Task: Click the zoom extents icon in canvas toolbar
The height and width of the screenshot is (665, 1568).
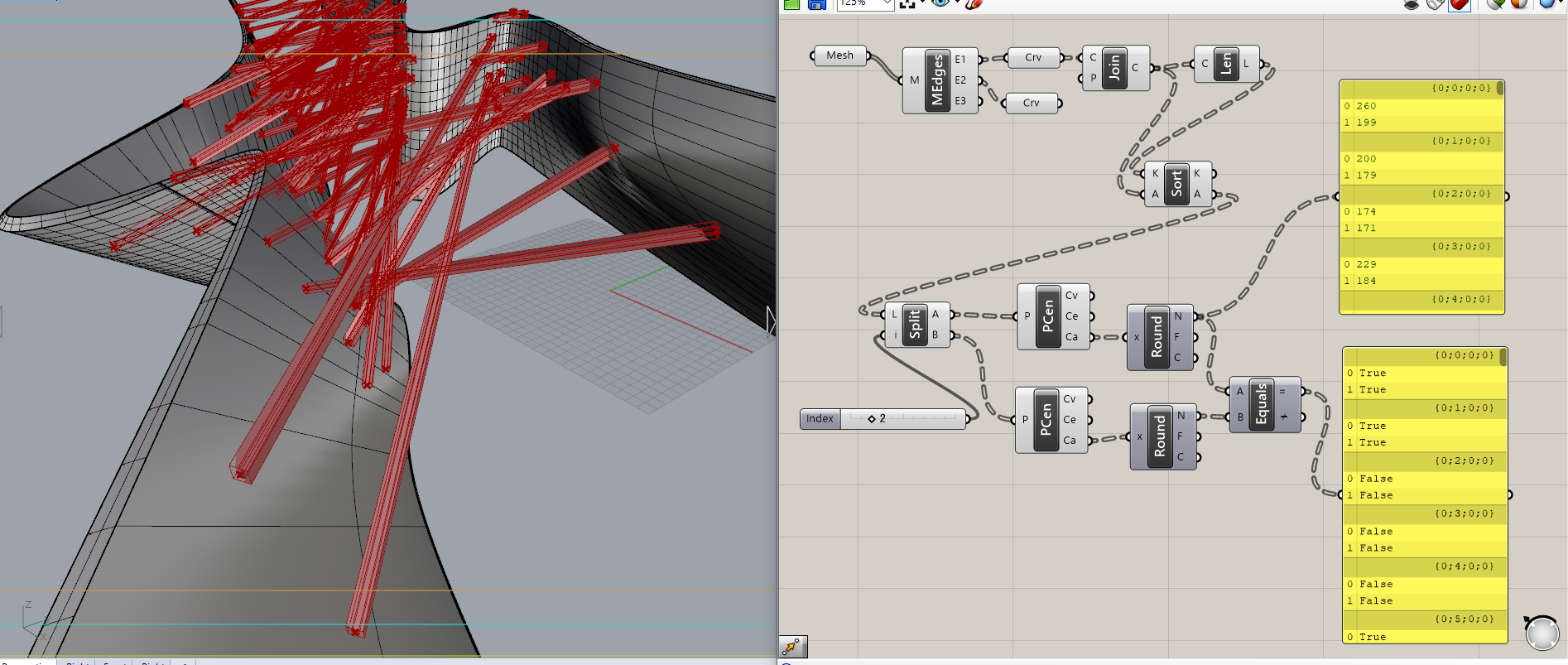Action: click(907, 4)
